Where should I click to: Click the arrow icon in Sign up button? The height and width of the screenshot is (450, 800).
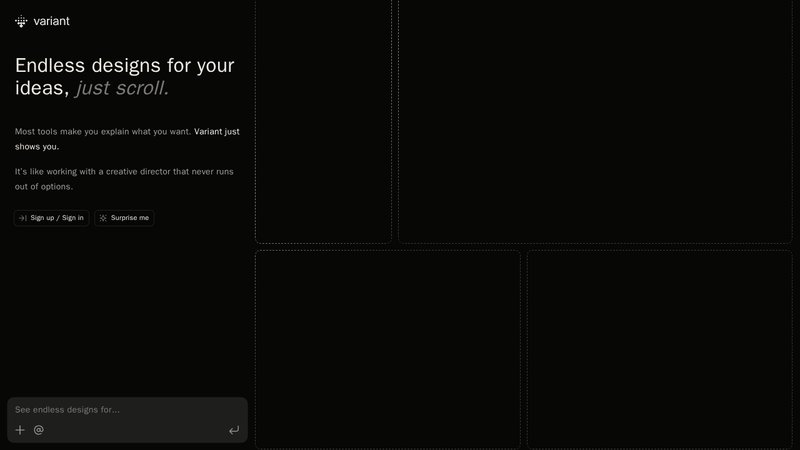[x=23, y=218]
